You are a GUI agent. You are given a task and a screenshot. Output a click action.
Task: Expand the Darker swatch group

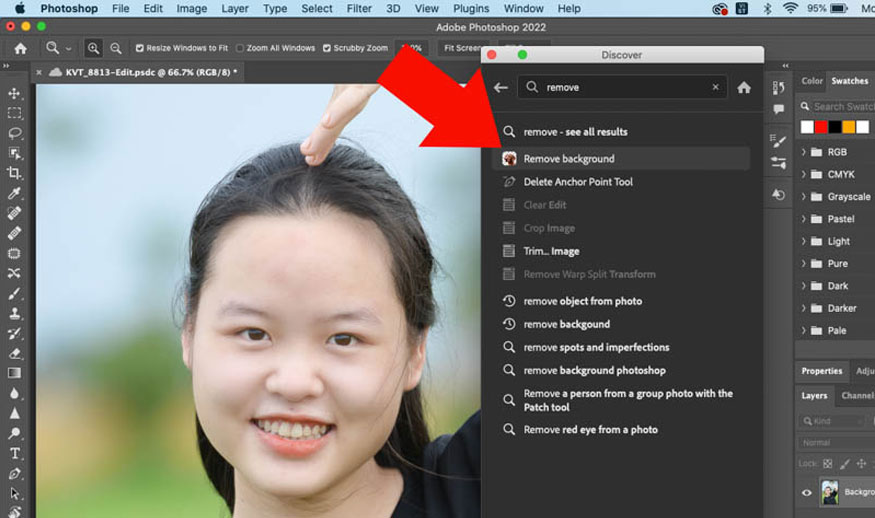[x=804, y=308]
